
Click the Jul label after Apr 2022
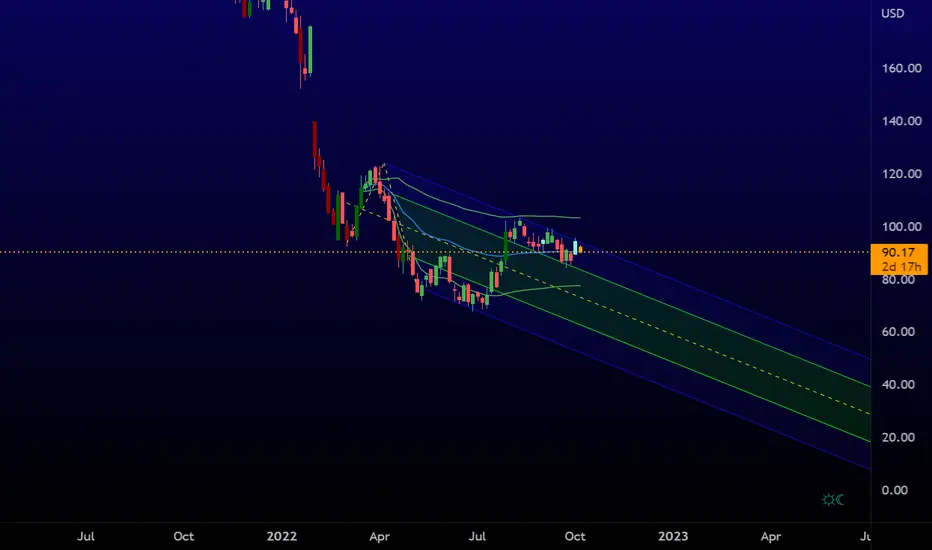477,536
